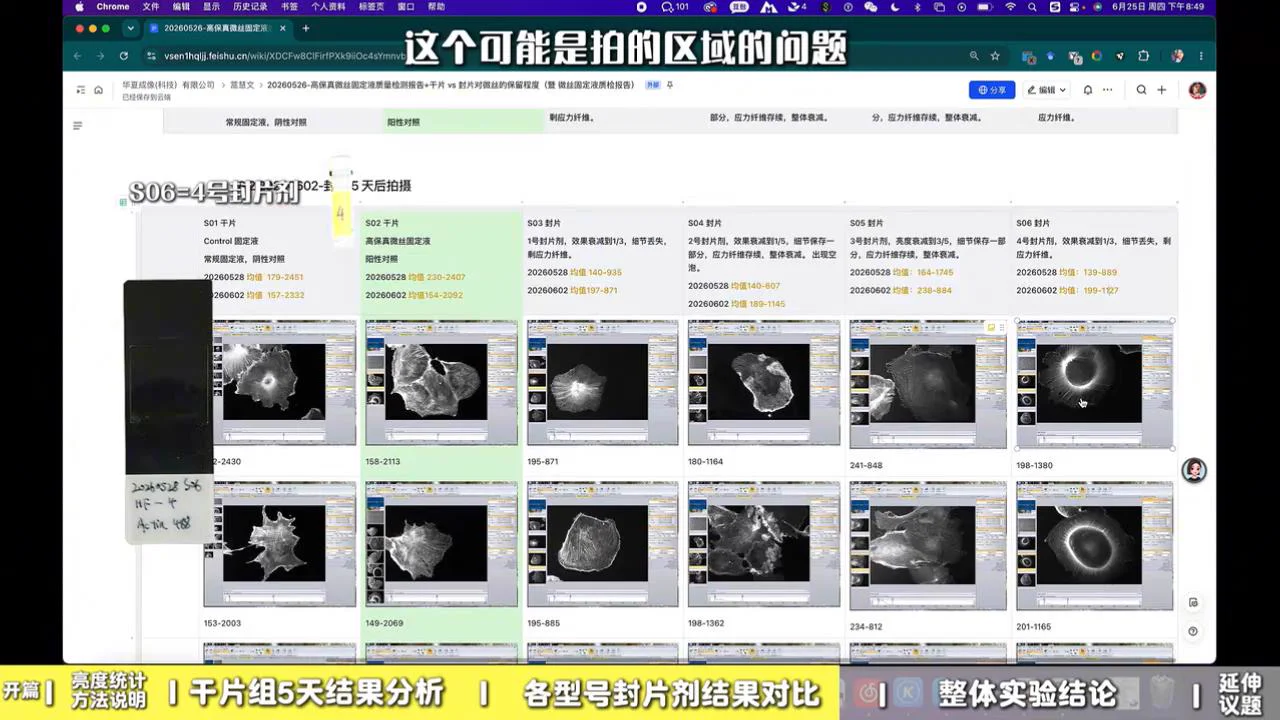The height and width of the screenshot is (720, 1280).
Task: Click the Apple logo menu
Action: pos(79,7)
